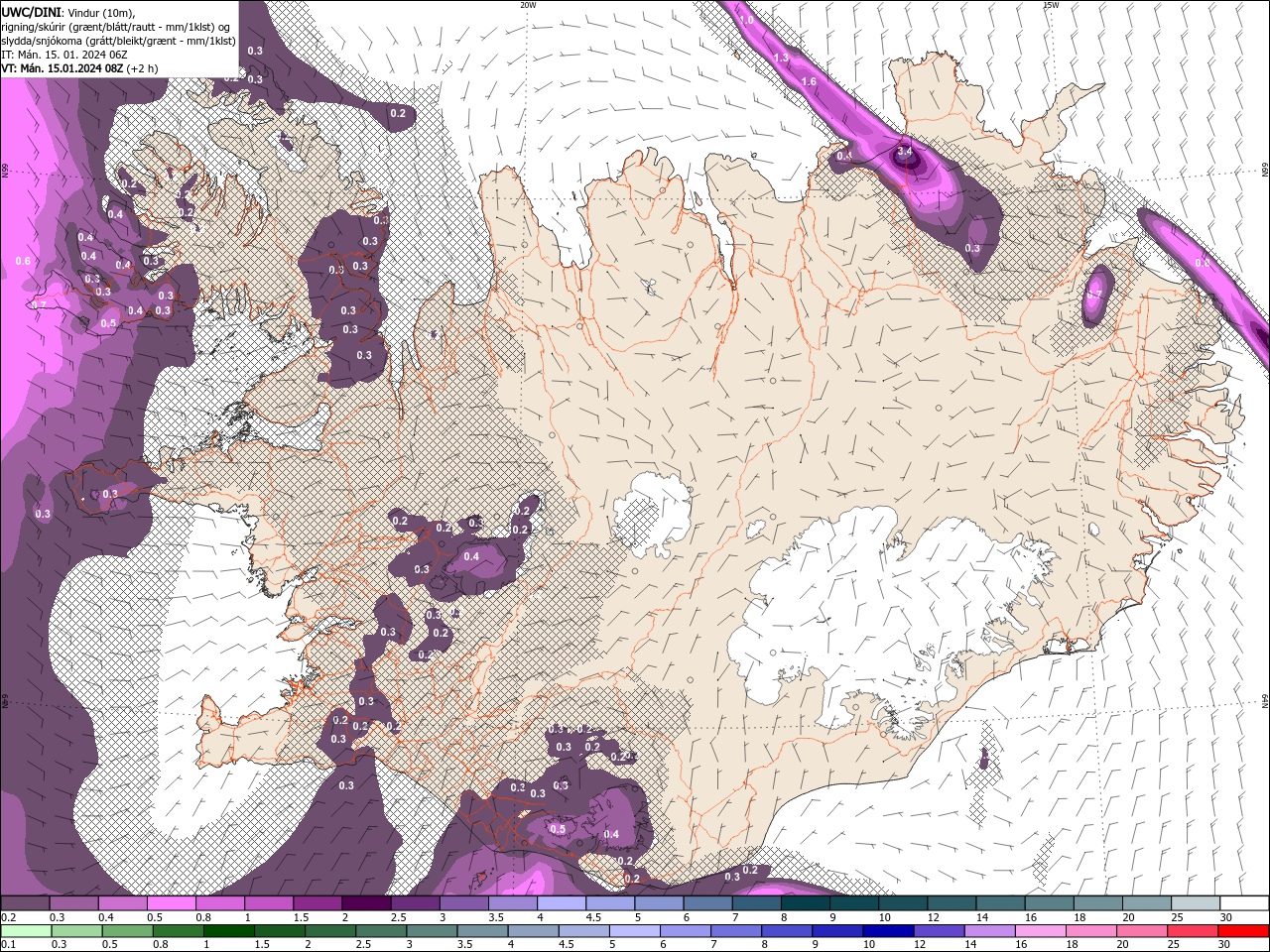Screen dimensions: 1270x952
Task: Select the upper legend swatch labeled 0.3
Action: [x=73, y=903]
